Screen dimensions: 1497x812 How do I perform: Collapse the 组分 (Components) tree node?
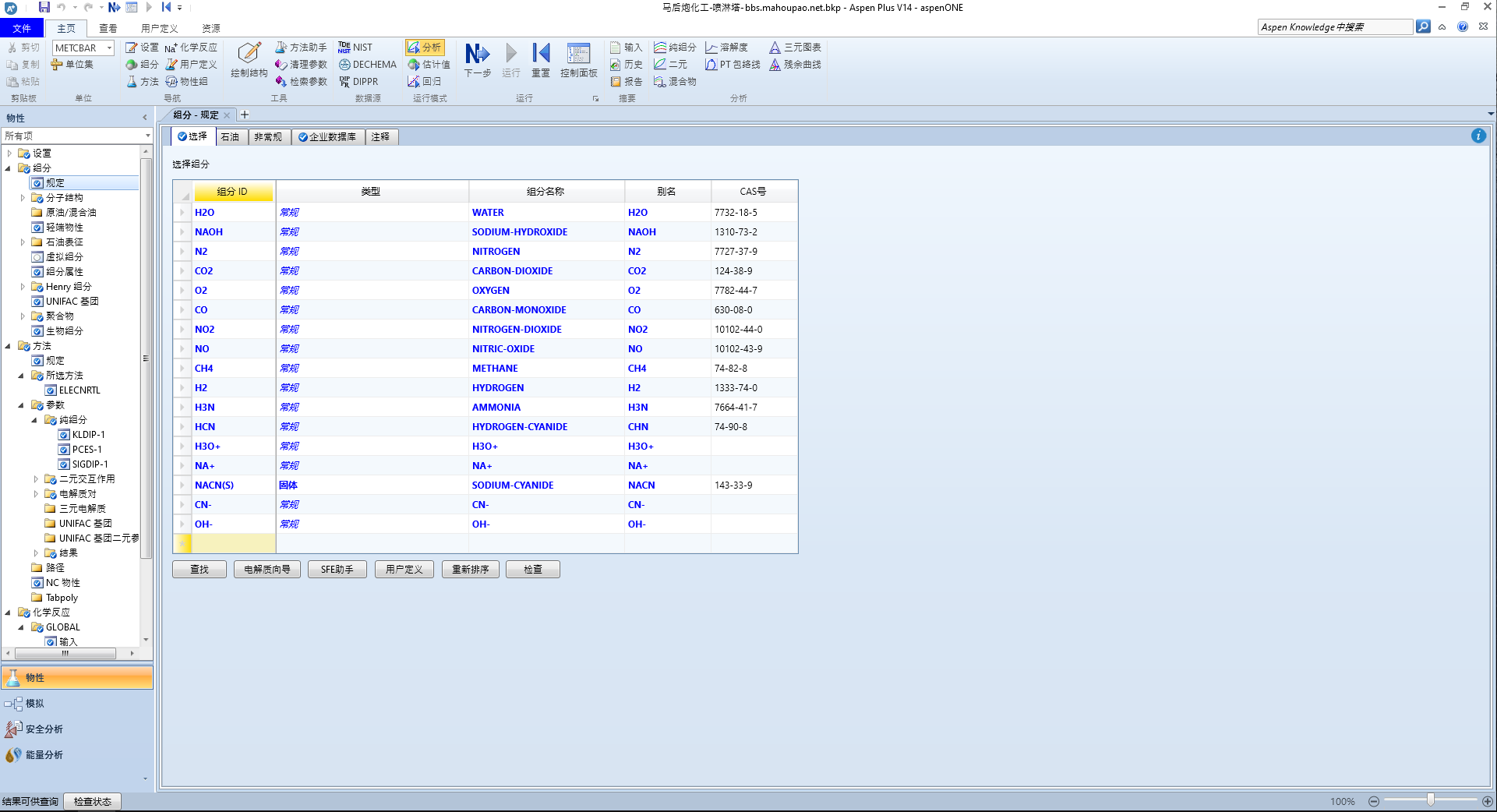point(9,168)
